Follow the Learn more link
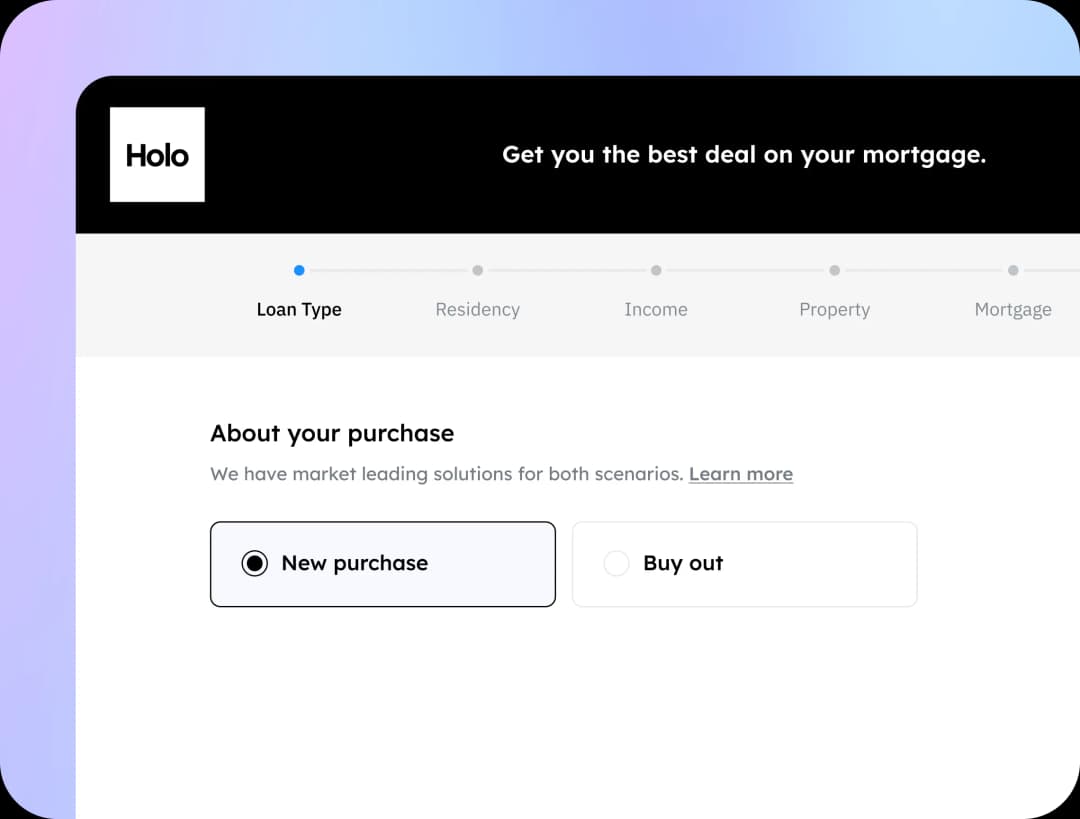Image resolution: width=1080 pixels, height=819 pixels. [x=741, y=474]
